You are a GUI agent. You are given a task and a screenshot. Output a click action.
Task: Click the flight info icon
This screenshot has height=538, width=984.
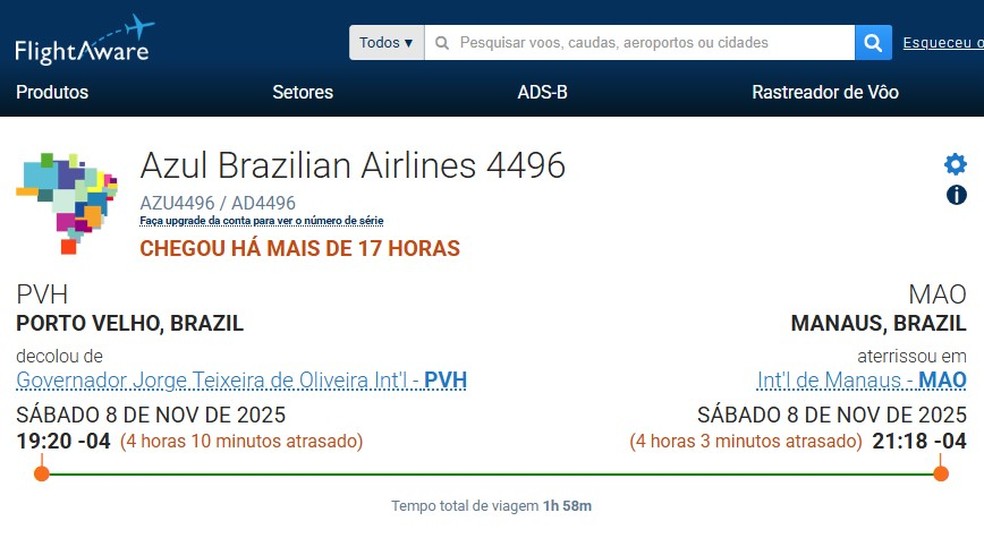[956, 195]
